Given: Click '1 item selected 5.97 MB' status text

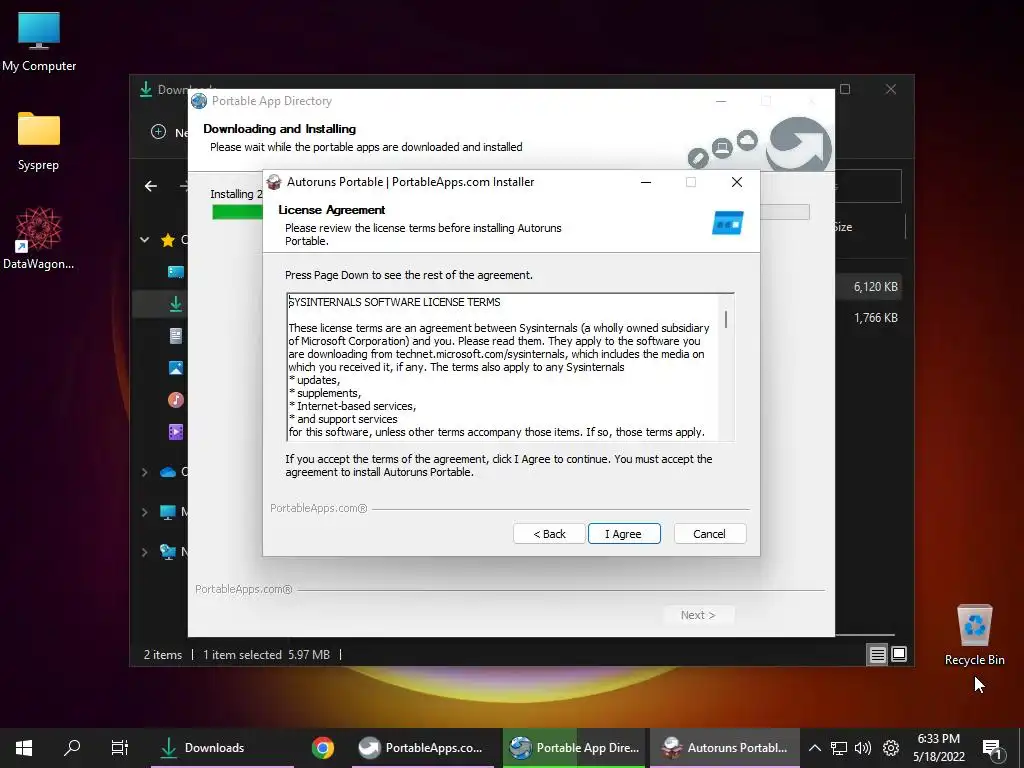Looking at the screenshot, I should 266,654.
